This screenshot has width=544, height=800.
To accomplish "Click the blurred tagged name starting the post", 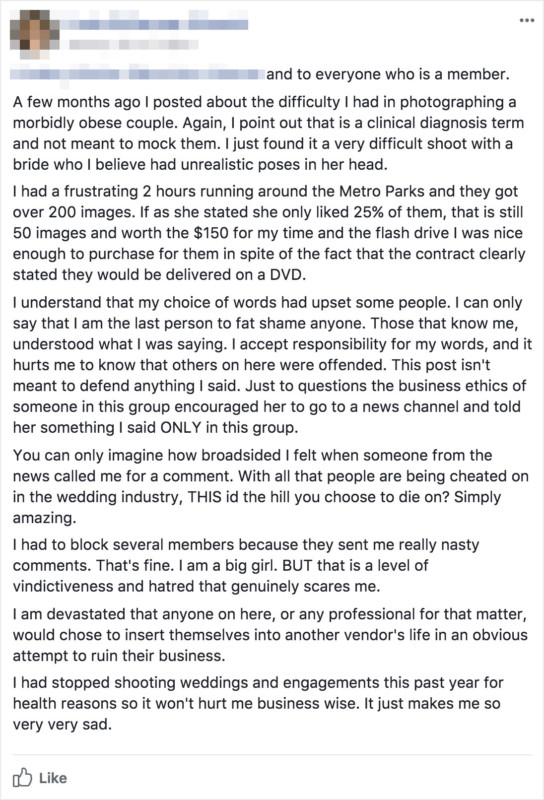I will [x=136, y=74].
